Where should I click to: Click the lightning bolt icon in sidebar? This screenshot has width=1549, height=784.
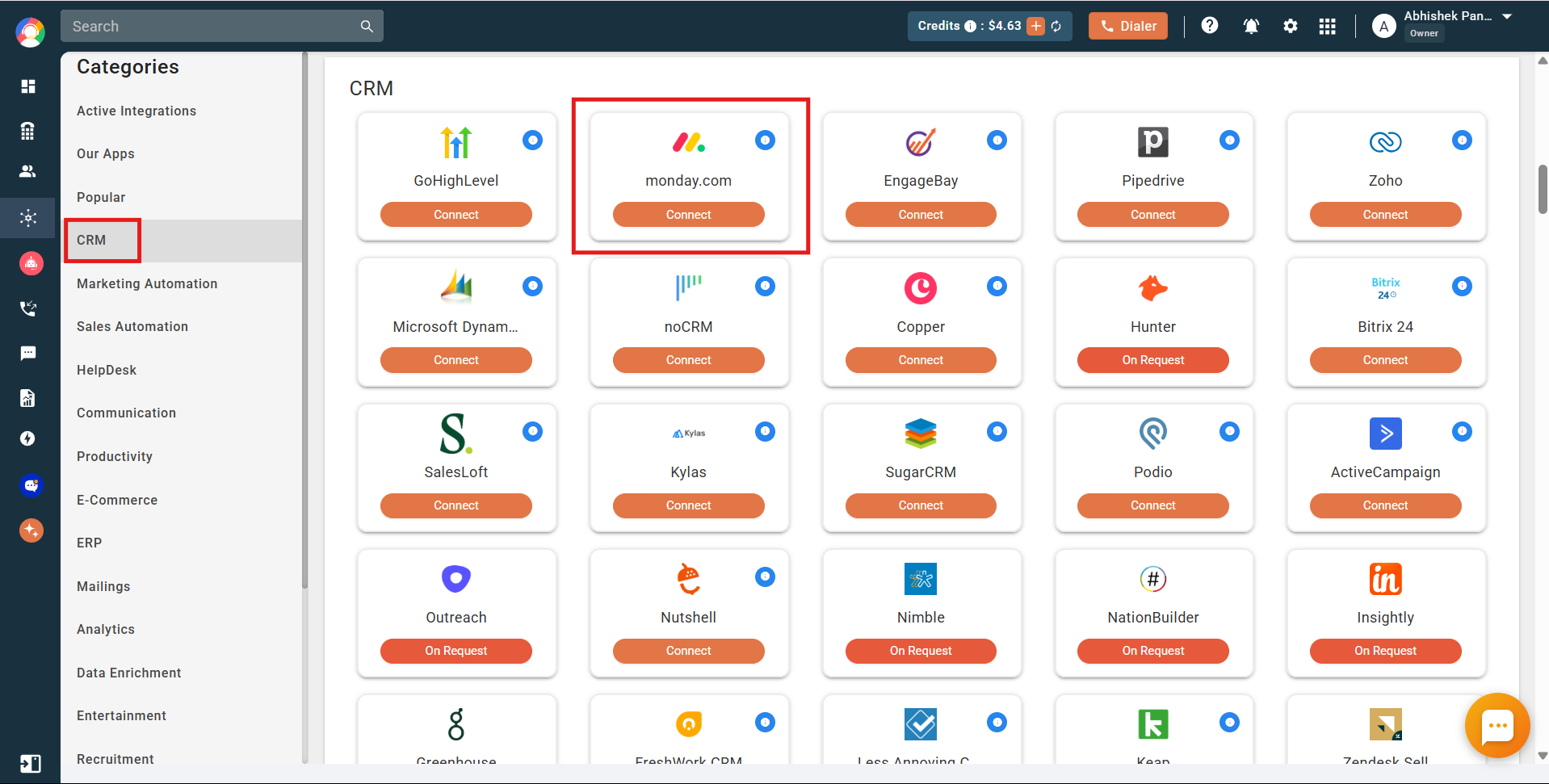pyautogui.click(x=28, y=438)
